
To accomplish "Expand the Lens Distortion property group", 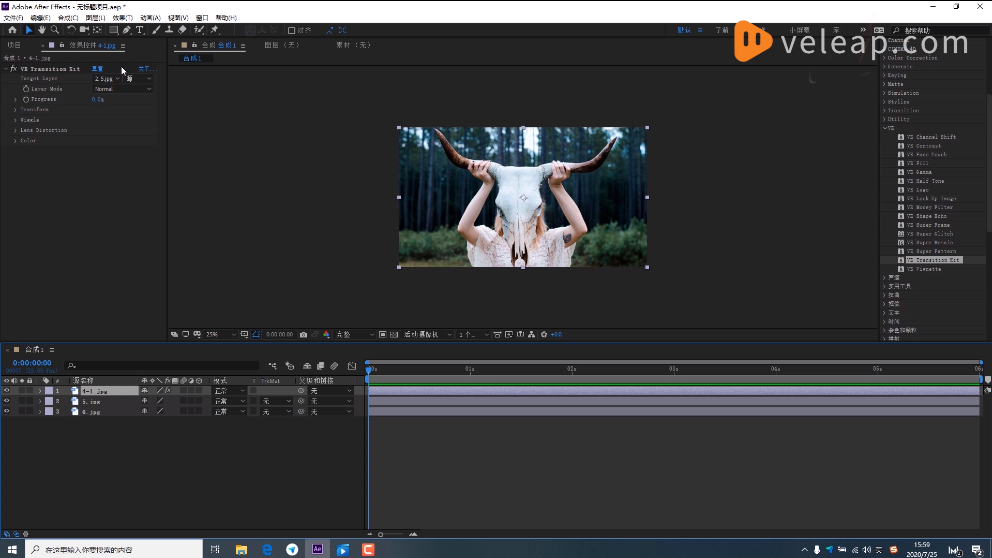I will (x=16, y=130).
